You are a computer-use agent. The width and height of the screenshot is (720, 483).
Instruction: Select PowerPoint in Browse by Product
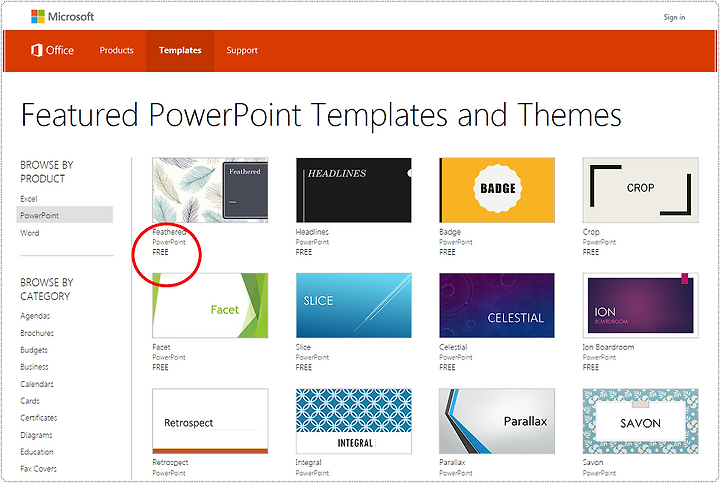click(65, 215)
